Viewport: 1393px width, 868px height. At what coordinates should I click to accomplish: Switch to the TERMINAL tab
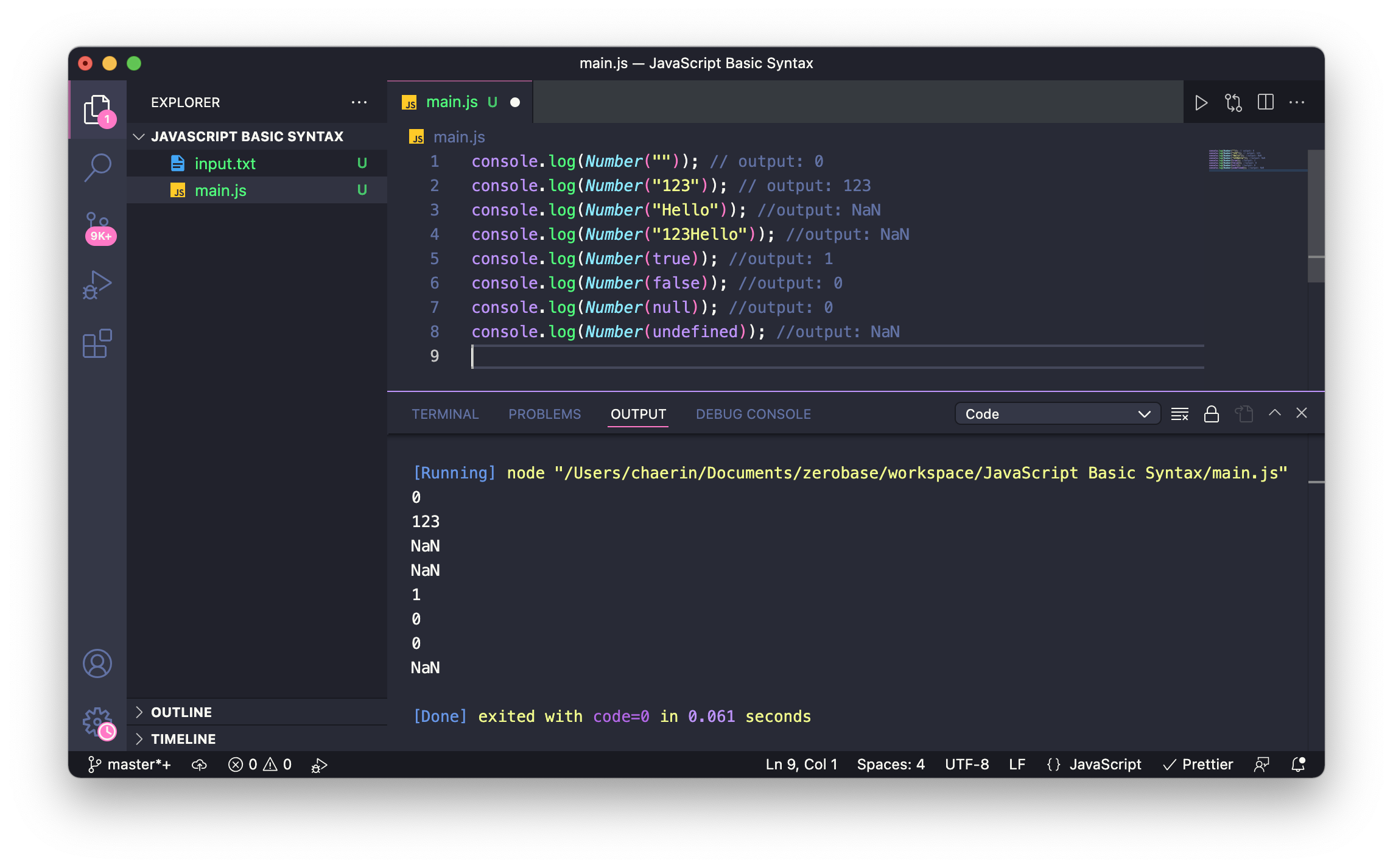445,414
